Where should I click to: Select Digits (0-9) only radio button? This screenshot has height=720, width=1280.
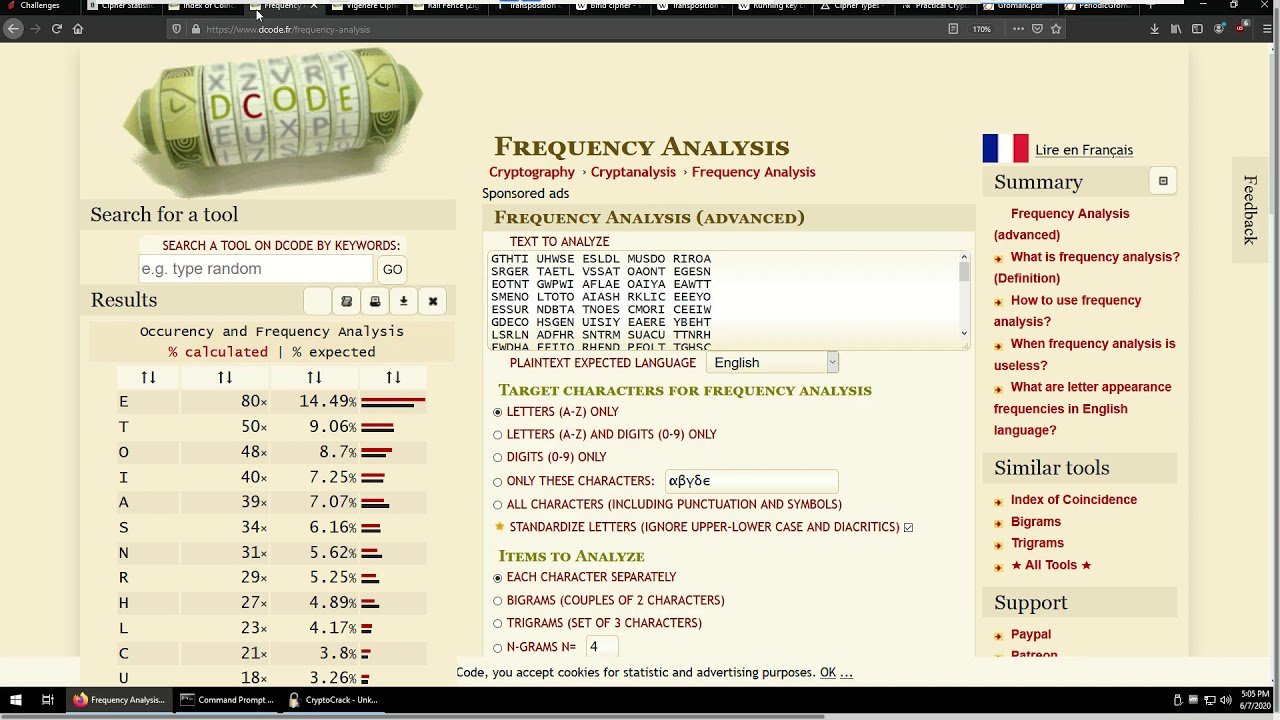[x=497, y=458]
